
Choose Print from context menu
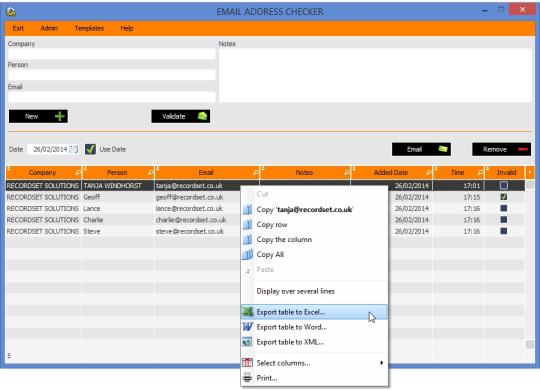pos(314,378)
